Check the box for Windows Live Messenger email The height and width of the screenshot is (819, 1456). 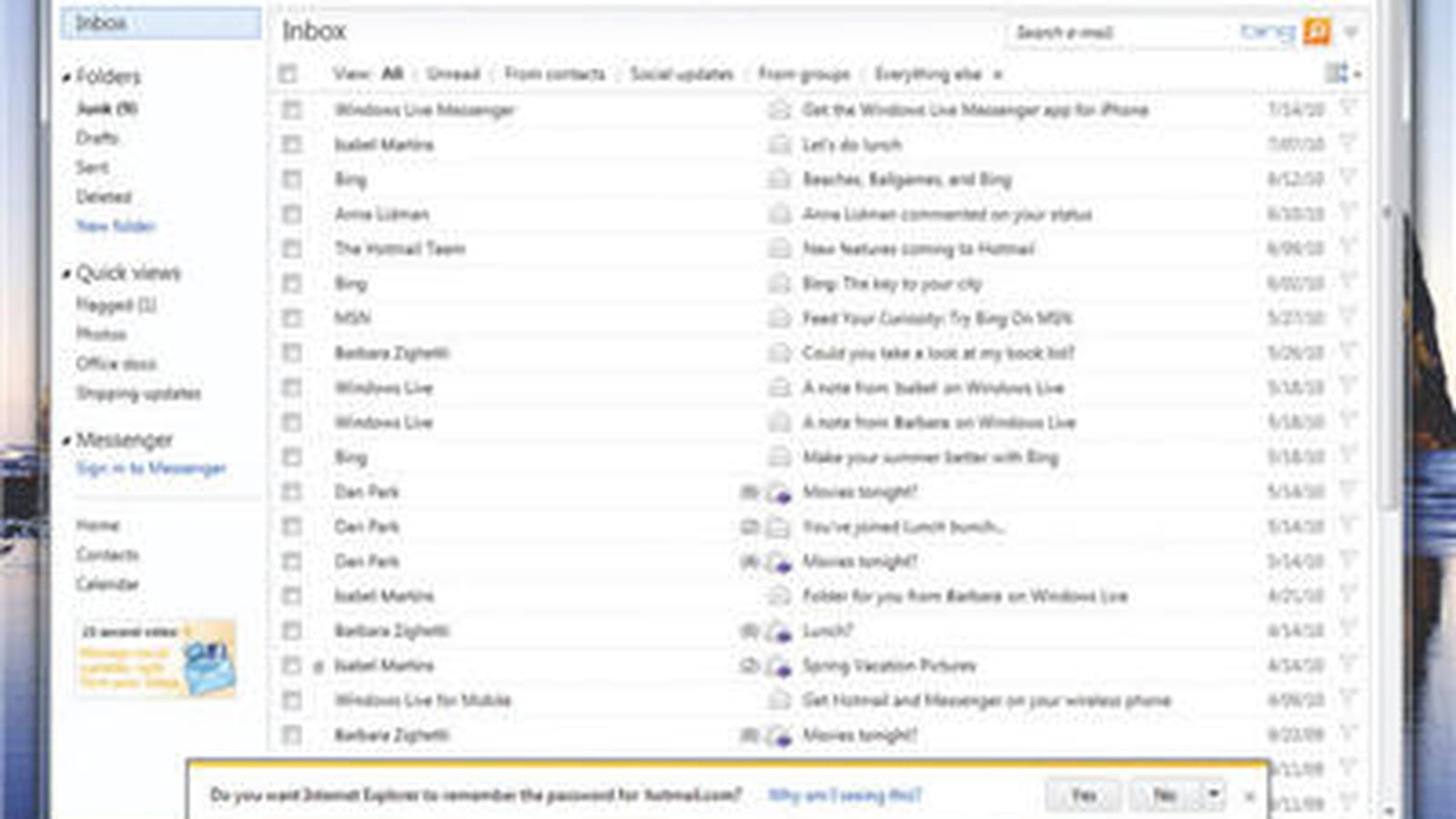tap(291, 110)
